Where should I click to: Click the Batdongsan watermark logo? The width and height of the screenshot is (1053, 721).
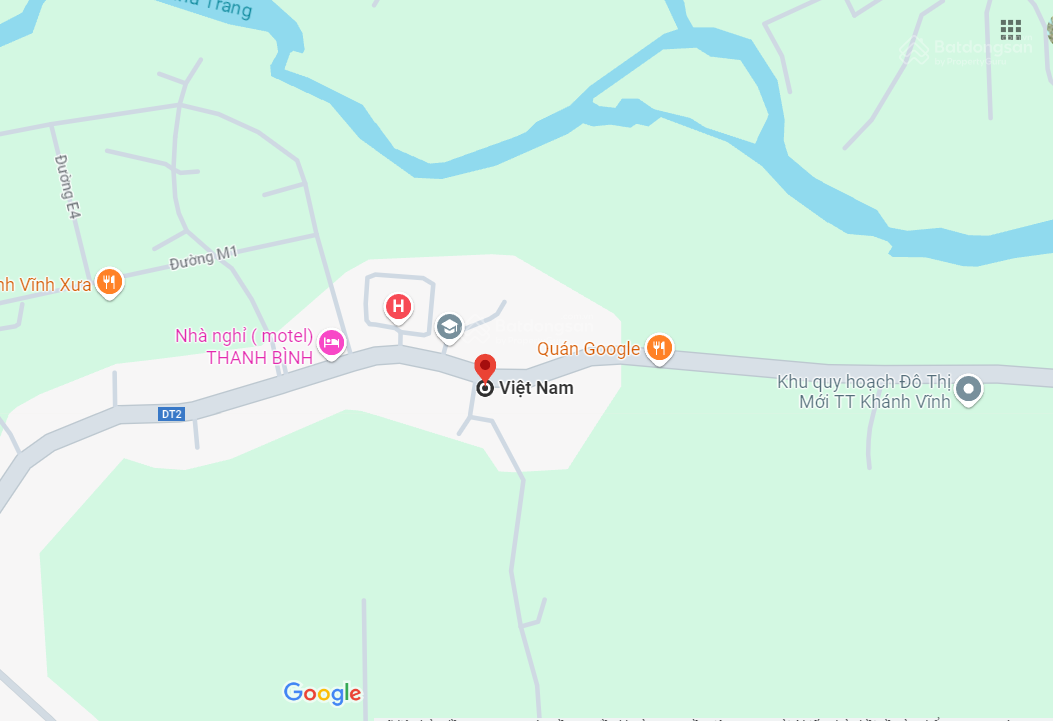966,50
